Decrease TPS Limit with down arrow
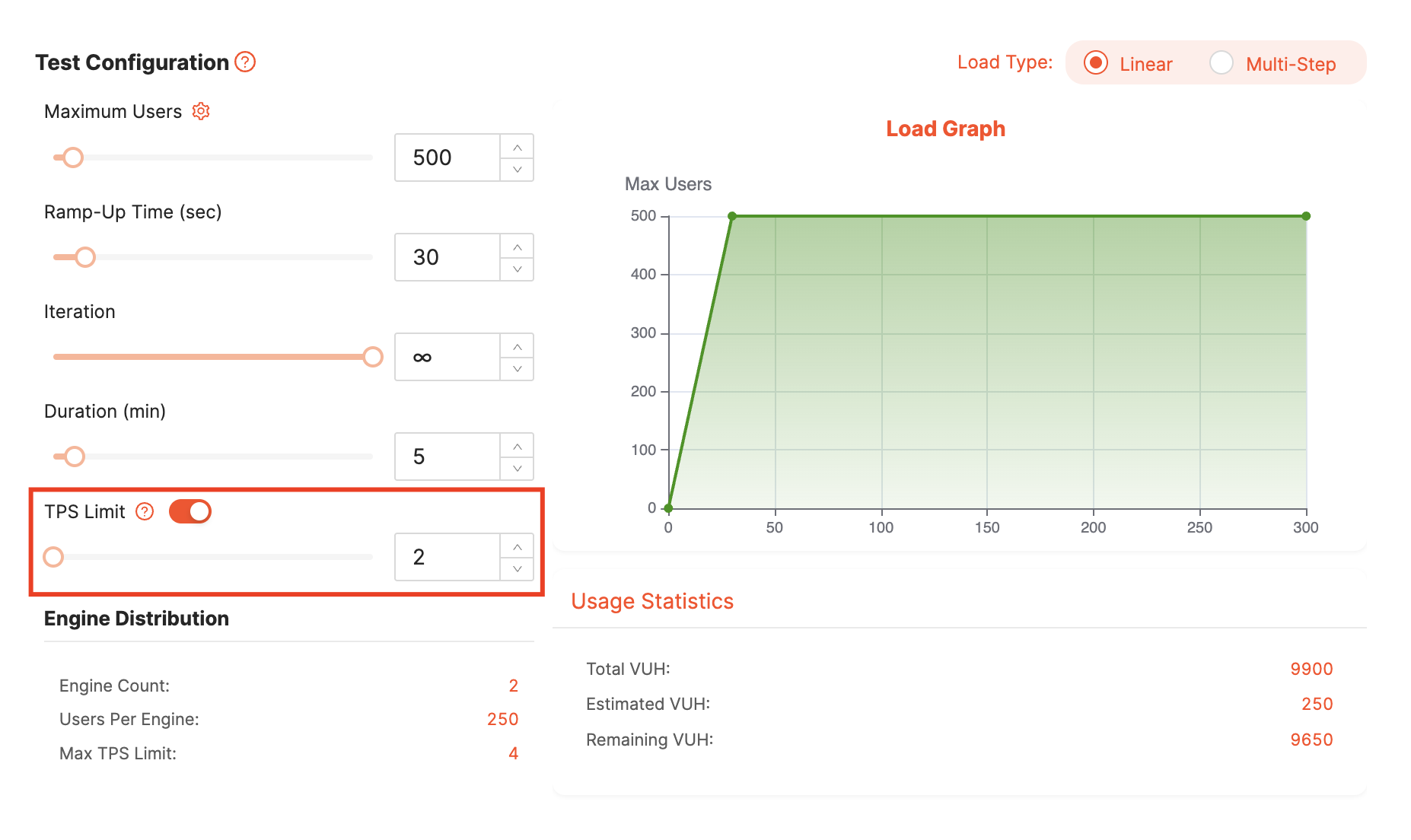The width and height of the screenshot is (1411, 840). [518, 568]
